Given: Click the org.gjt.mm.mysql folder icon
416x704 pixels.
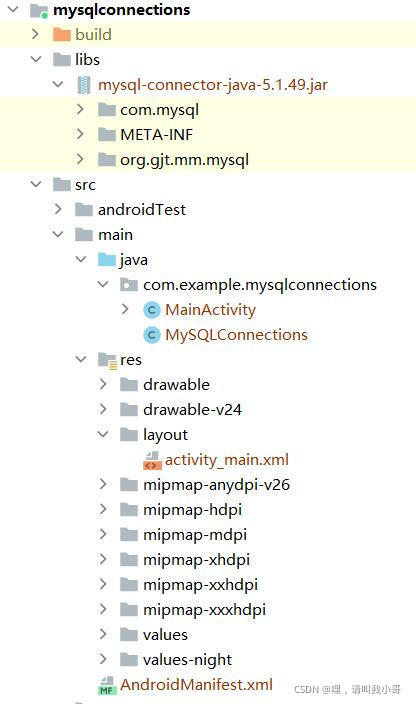Looking at the screenshot, I should [107, 160].
